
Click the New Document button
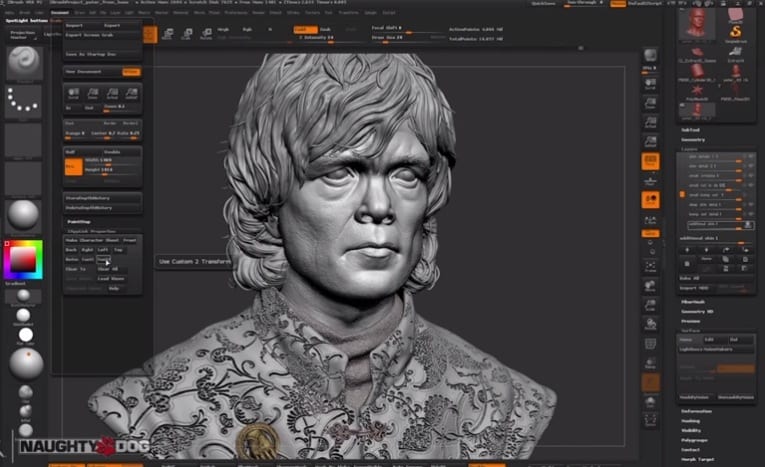pyautogui.click(x=92, y=72)
